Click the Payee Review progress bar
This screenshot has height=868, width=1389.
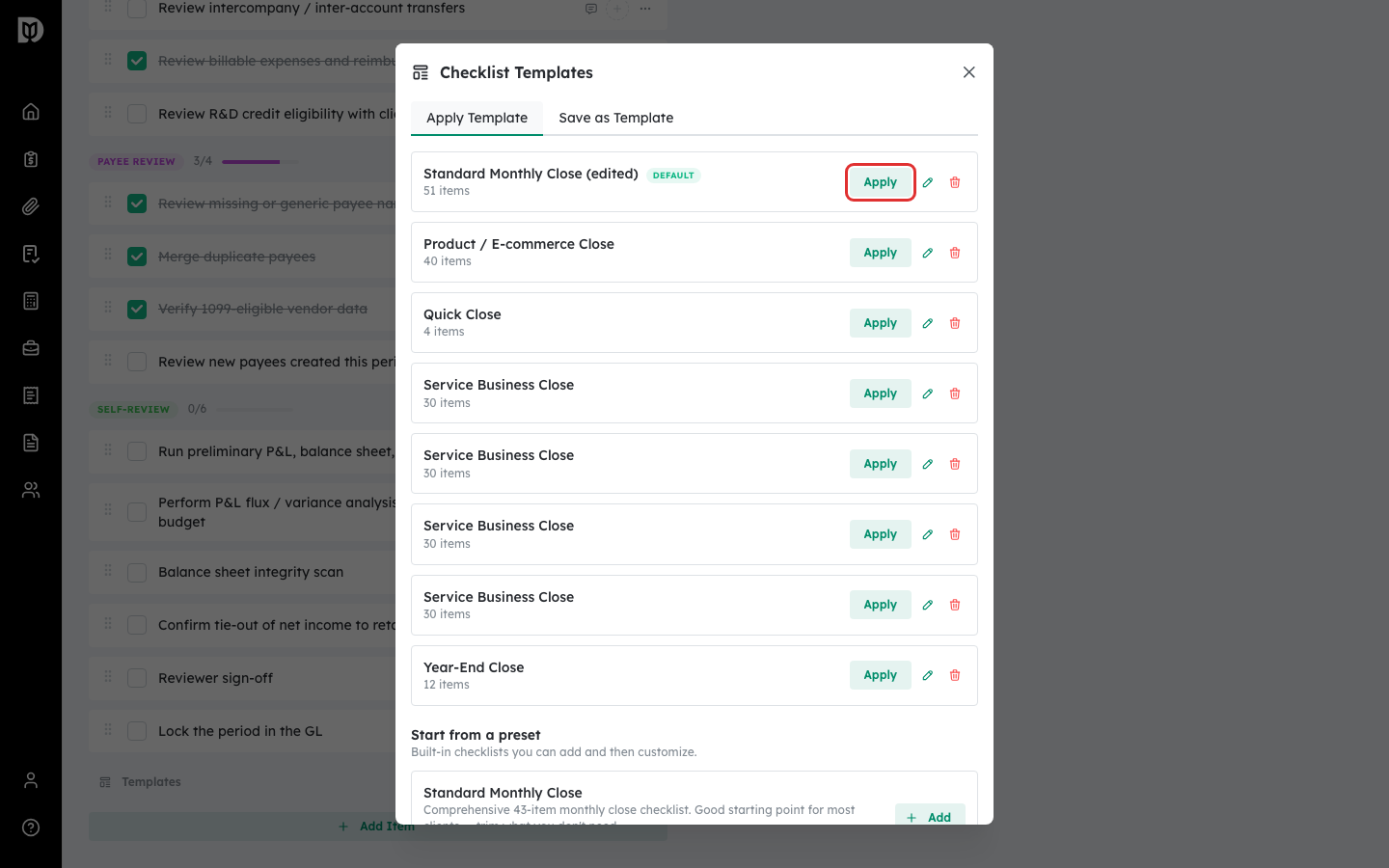tap(259, 162)
